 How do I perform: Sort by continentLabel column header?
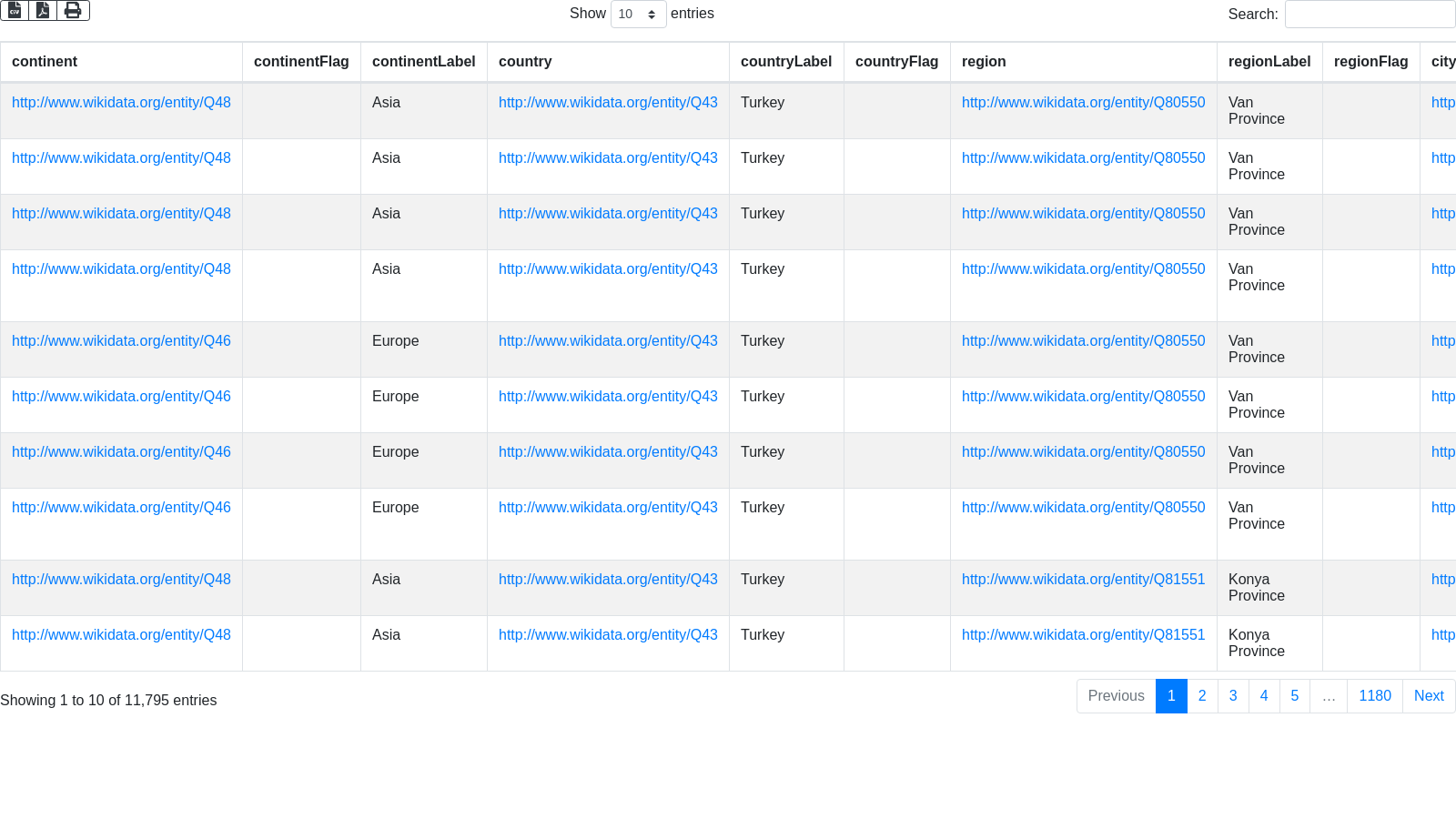423,62
